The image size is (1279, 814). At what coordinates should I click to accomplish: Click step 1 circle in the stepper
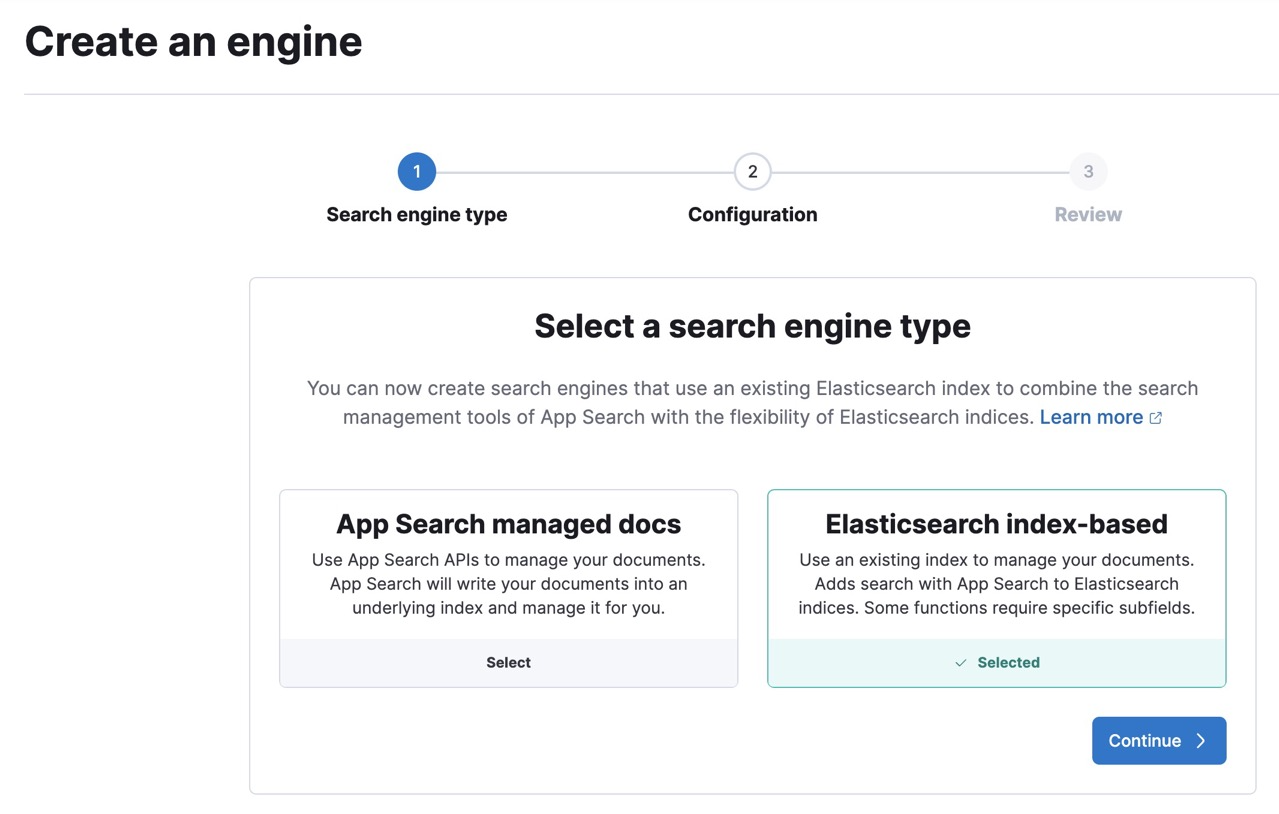point(417,172)
